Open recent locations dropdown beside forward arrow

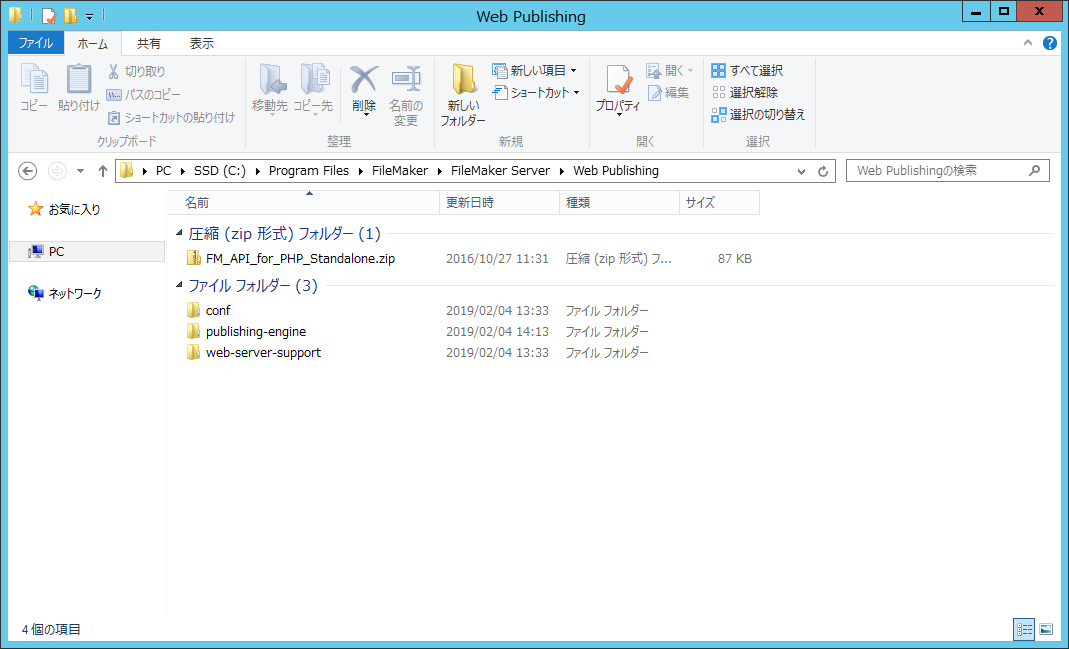click(x=80, y=171)
